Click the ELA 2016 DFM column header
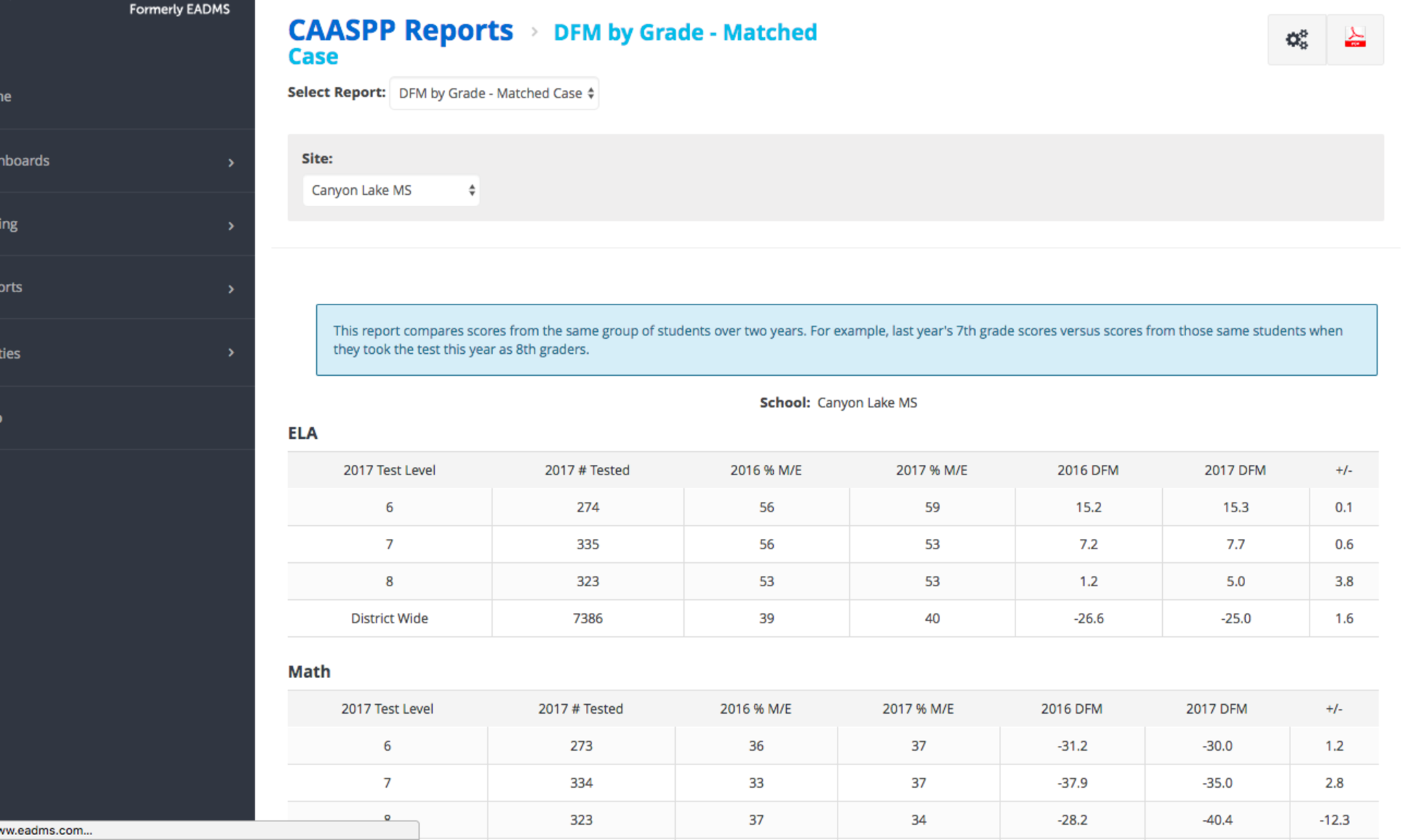 [1087, 470]
